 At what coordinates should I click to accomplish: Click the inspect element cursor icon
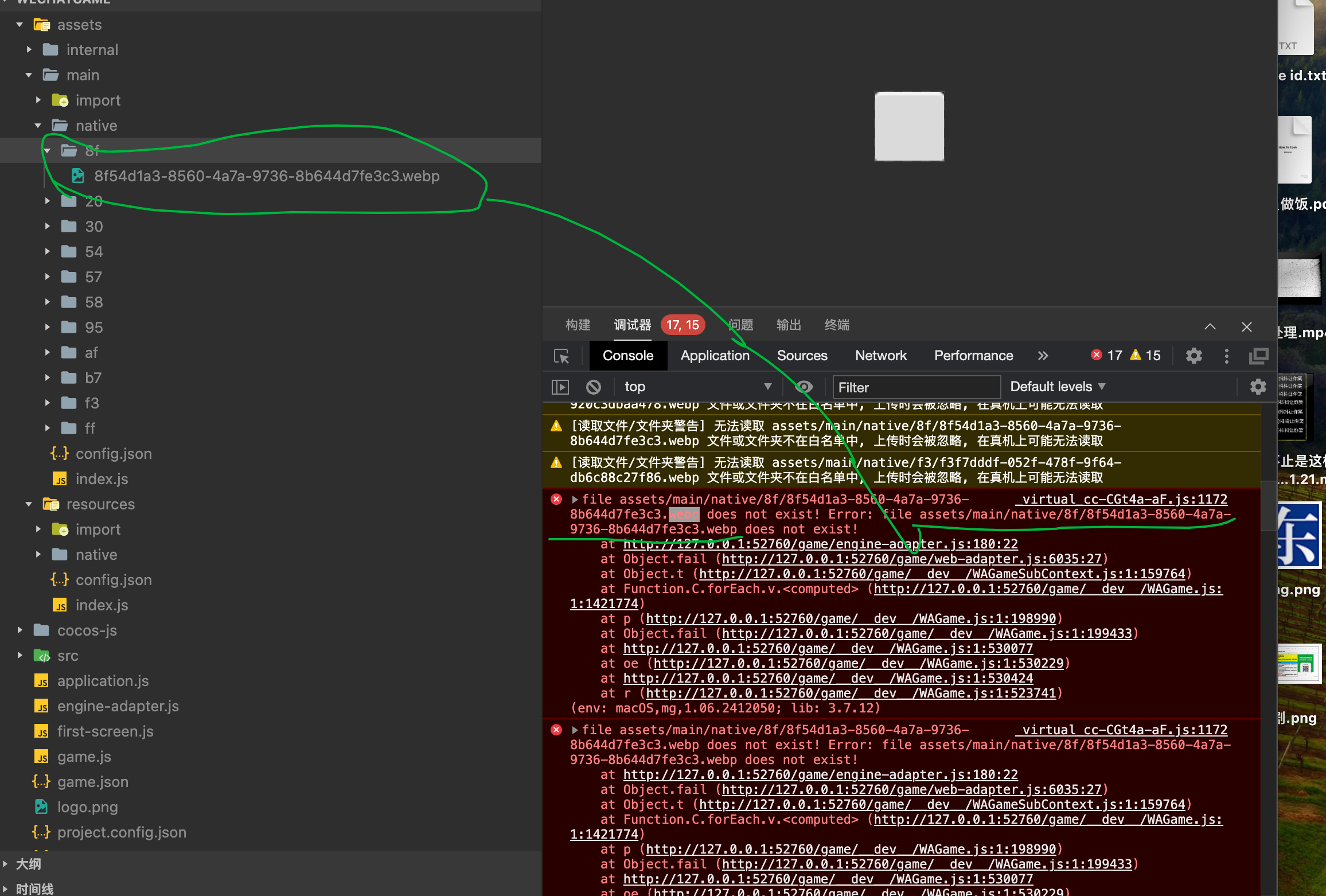click(561, 356)
